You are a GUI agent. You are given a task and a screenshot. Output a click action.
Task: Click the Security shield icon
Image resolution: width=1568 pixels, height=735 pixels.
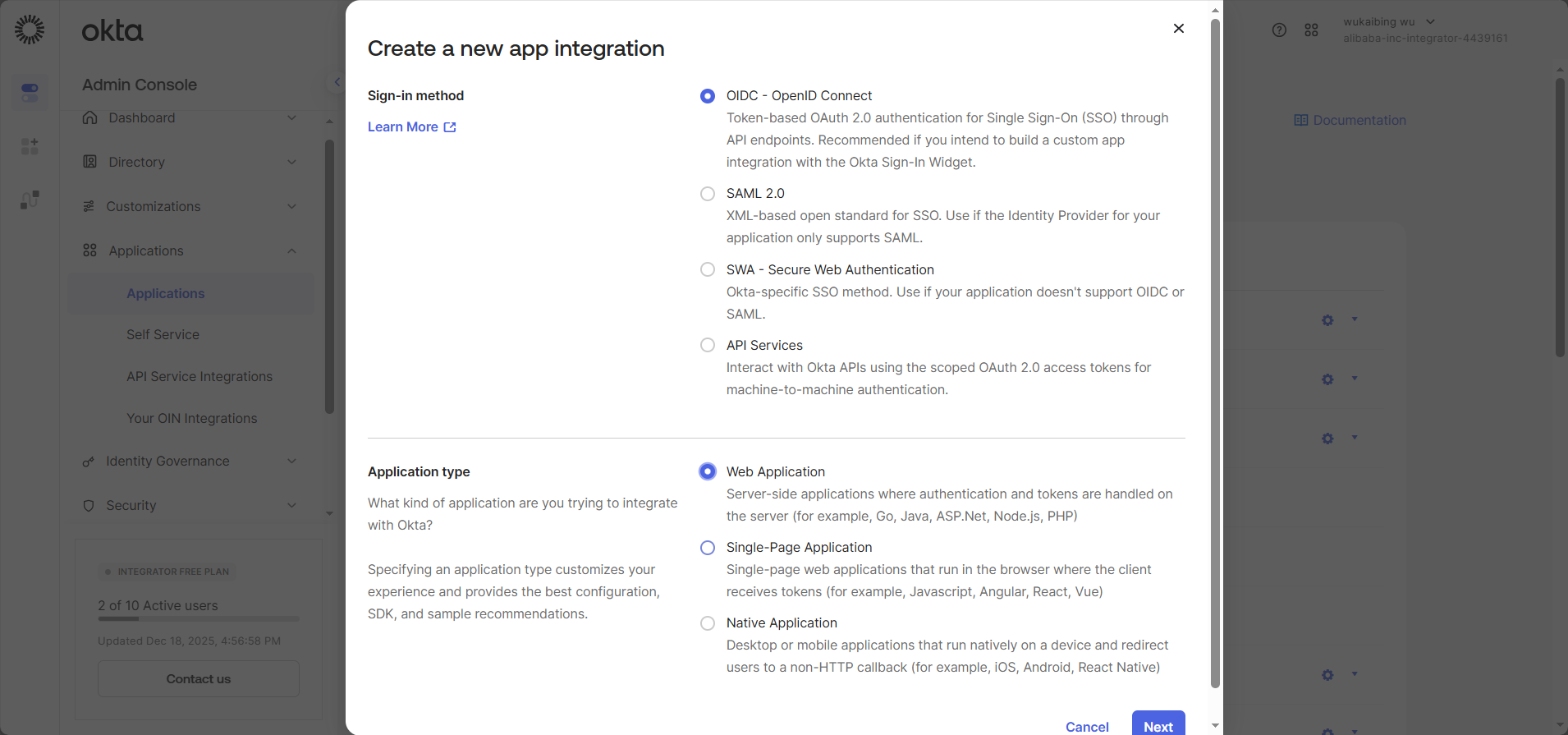[x=89, y=505]
